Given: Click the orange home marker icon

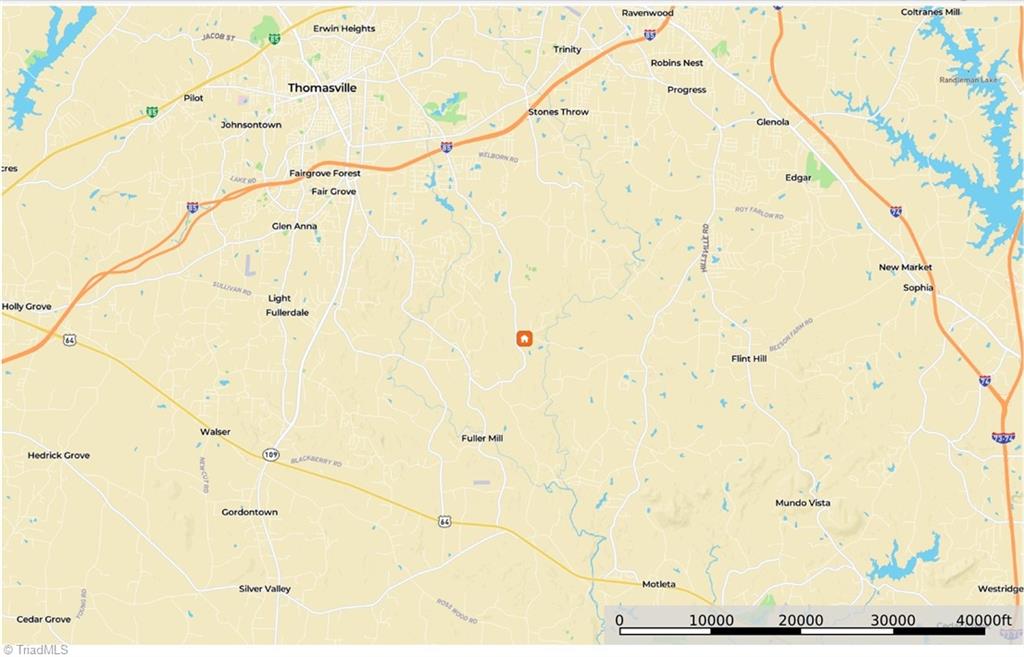Looking at the screenshot, I should point(524,338).
